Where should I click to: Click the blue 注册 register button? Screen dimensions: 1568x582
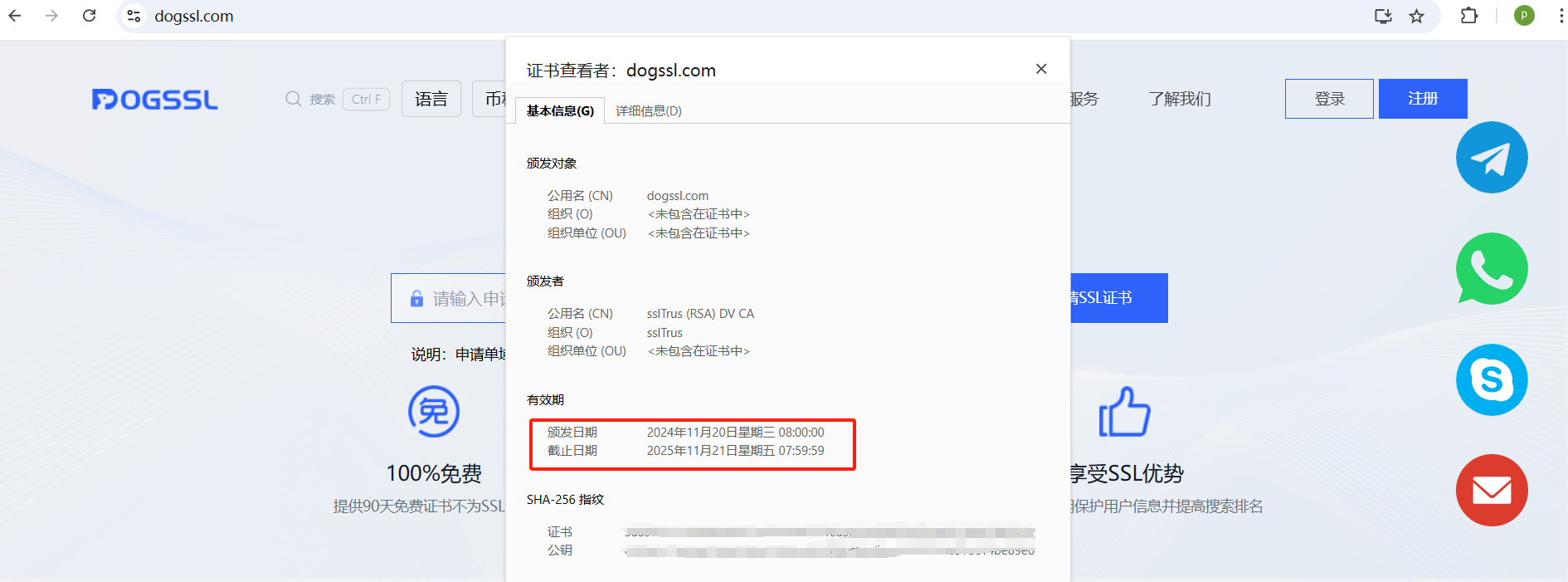pyautogui.click(x=1423, y=99)
